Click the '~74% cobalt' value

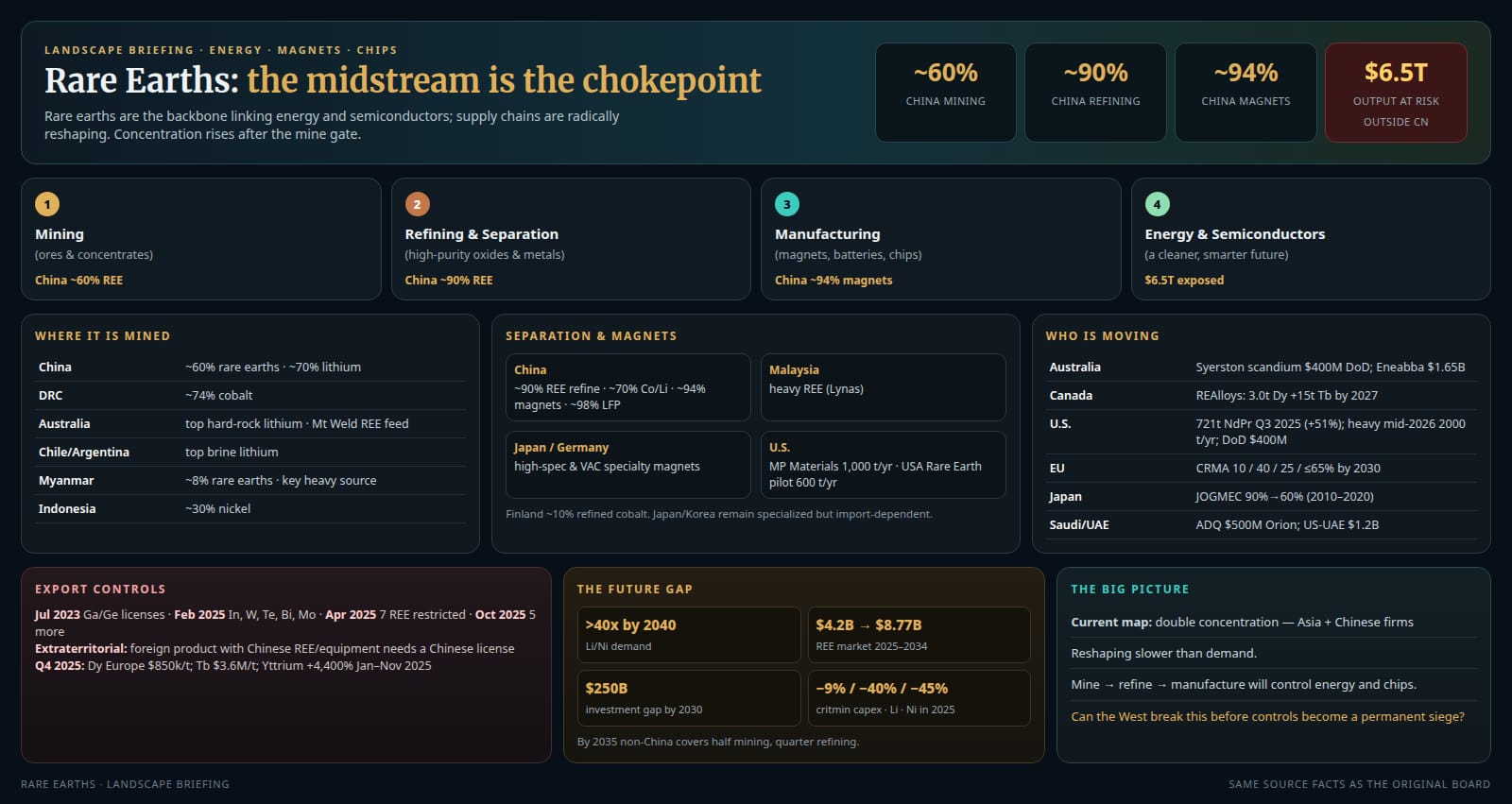[219, 396]
